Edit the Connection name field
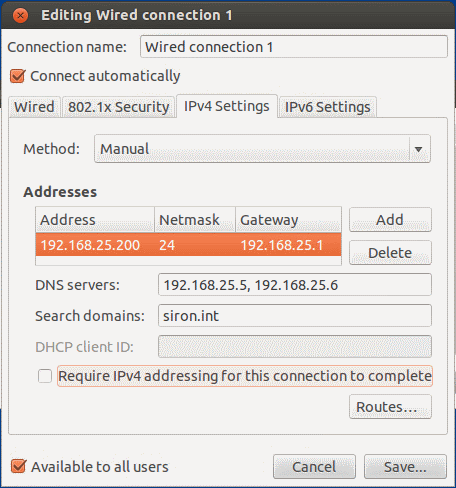 (x=294, y=47)
